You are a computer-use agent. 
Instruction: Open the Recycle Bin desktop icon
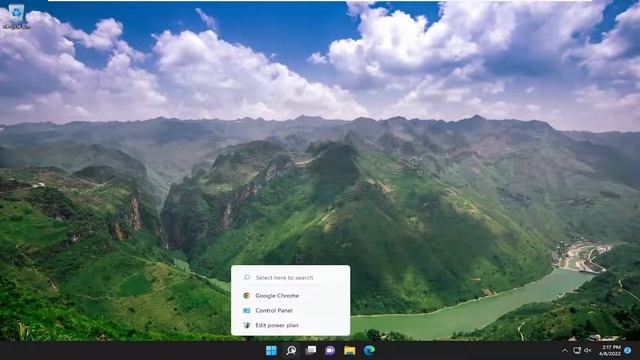coord(16,16)
